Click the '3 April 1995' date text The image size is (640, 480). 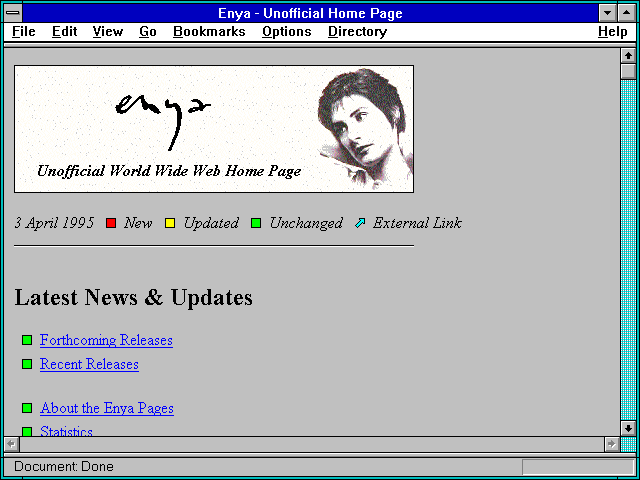tap(54, 223)
